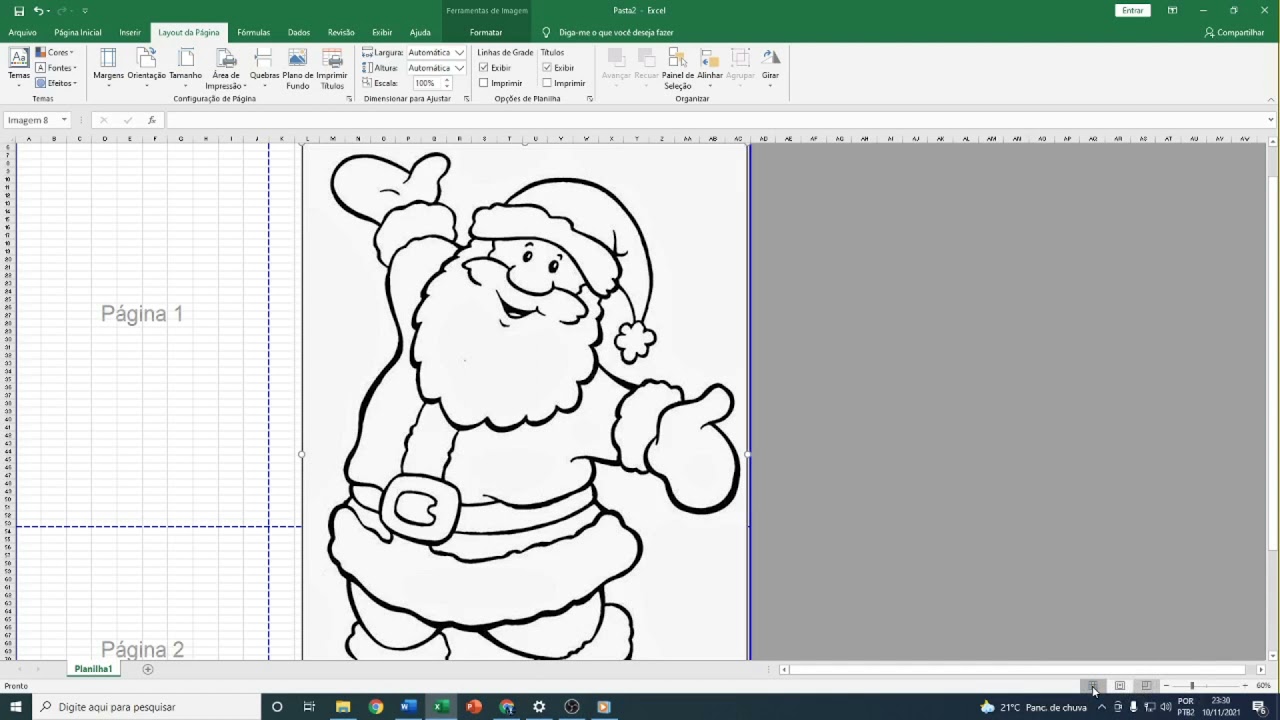The width and height of the screenshot is (1280, 720).
Task: Open the Altura height dropdown
Action: click(460, 68)
